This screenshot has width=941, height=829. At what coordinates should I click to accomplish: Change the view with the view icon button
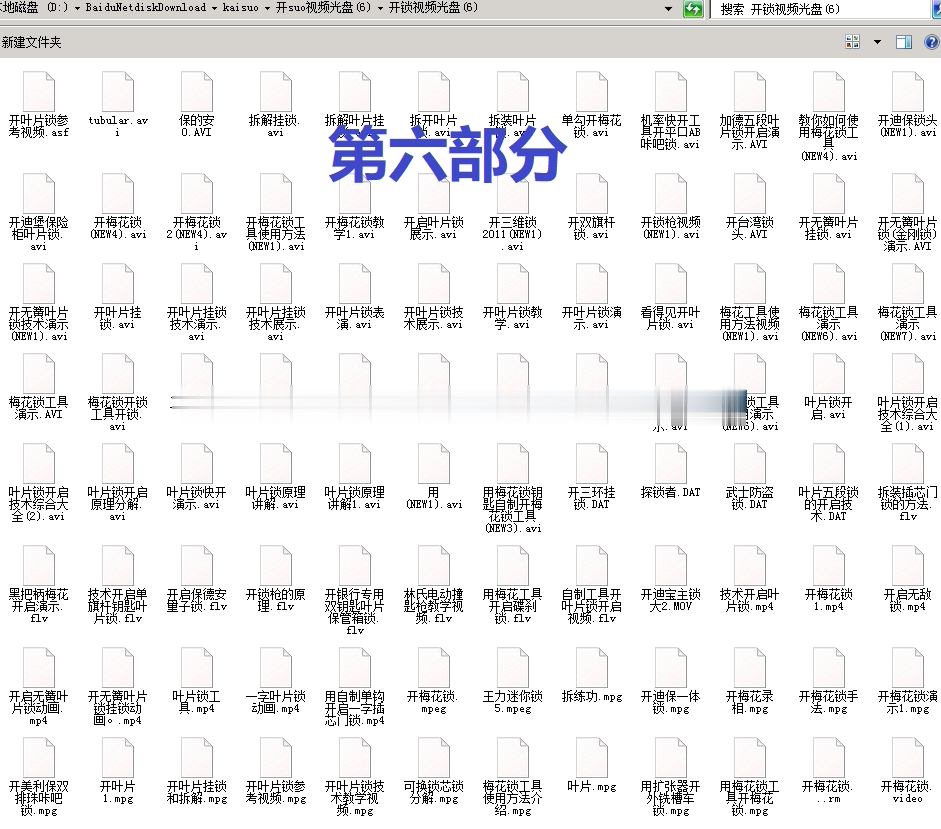852,41
